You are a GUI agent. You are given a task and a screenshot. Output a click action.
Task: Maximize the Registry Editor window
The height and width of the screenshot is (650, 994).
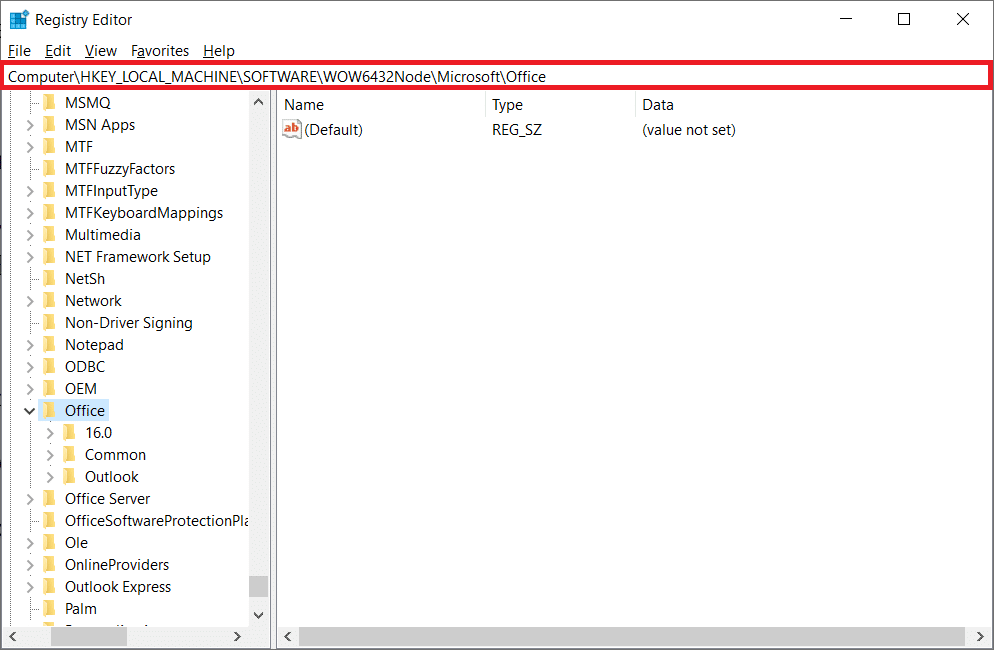(x=904, y=20)
